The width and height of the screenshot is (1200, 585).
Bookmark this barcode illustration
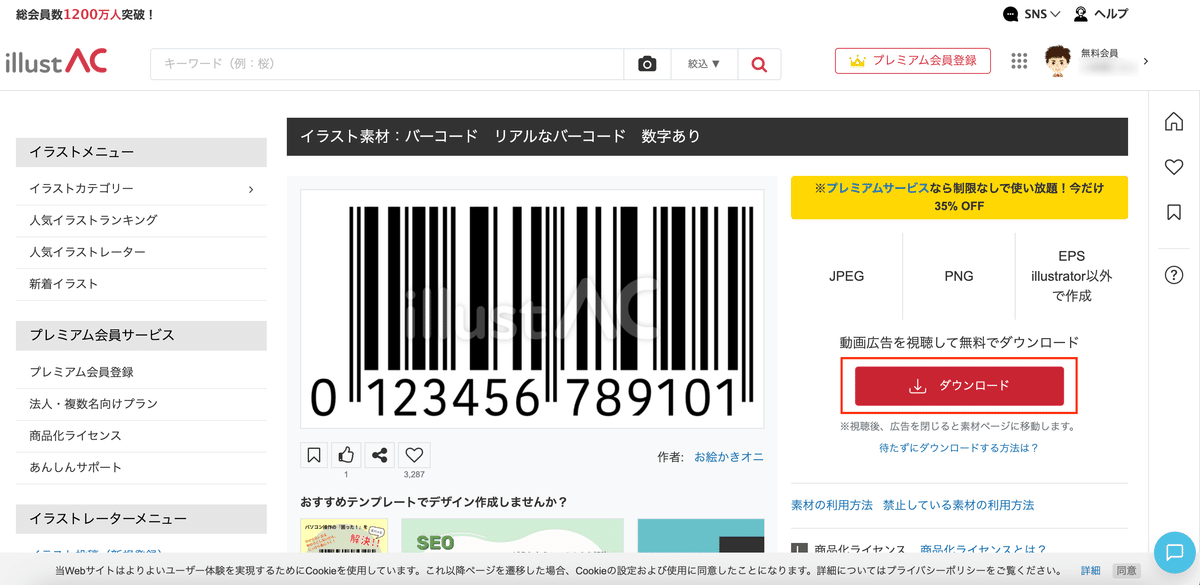pos(314,455)
